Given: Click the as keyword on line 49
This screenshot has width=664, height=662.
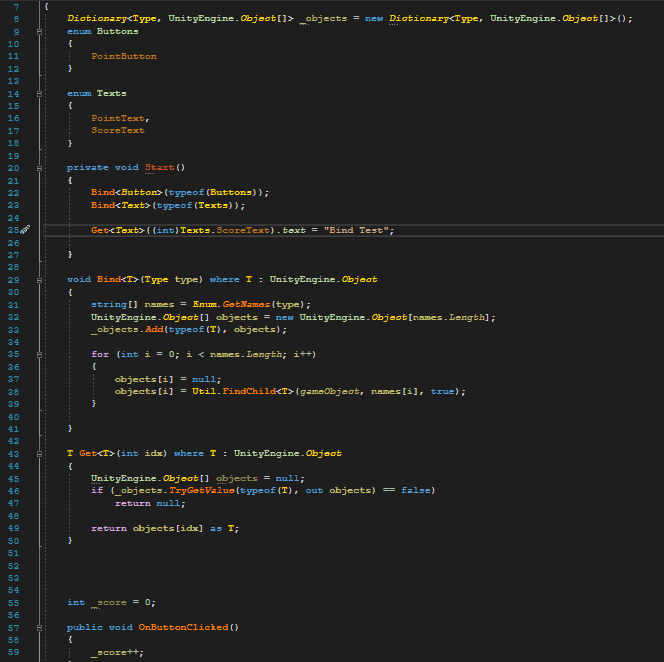Looking at the screenshot, I should point(216,529).
